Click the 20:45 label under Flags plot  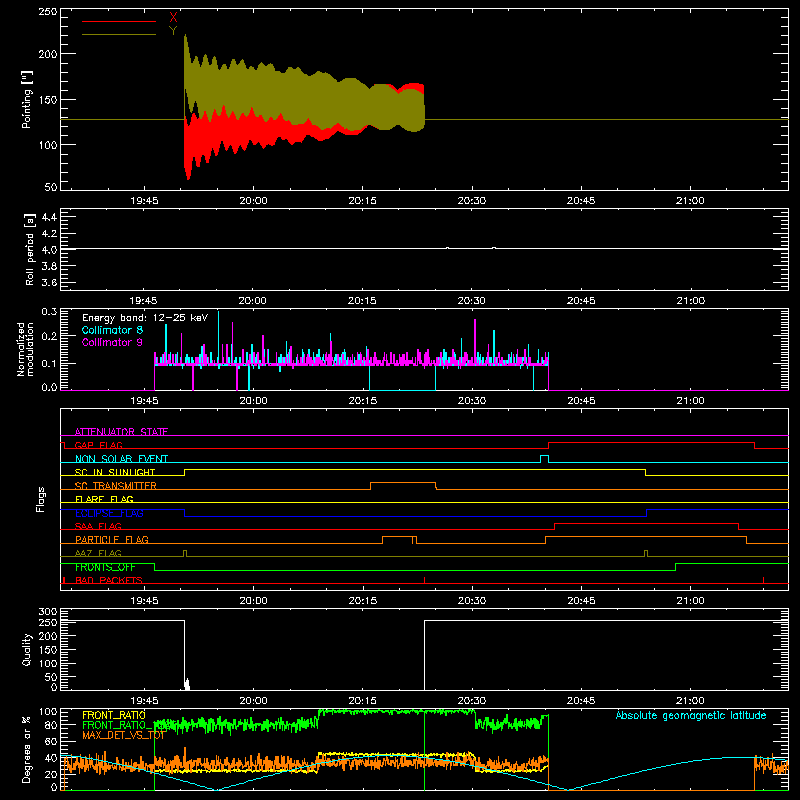click(581, 601)
